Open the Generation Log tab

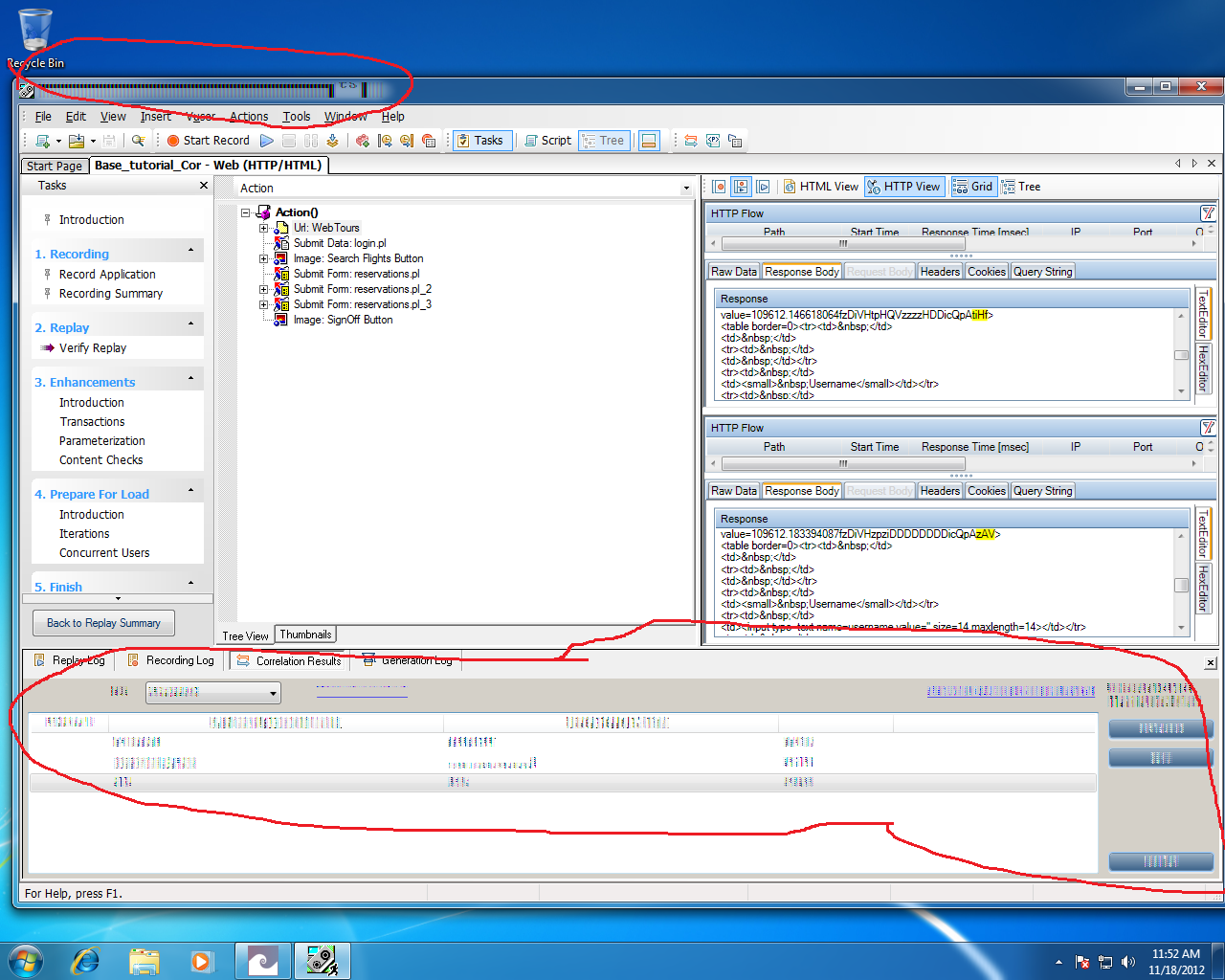[x=409, y=660]
